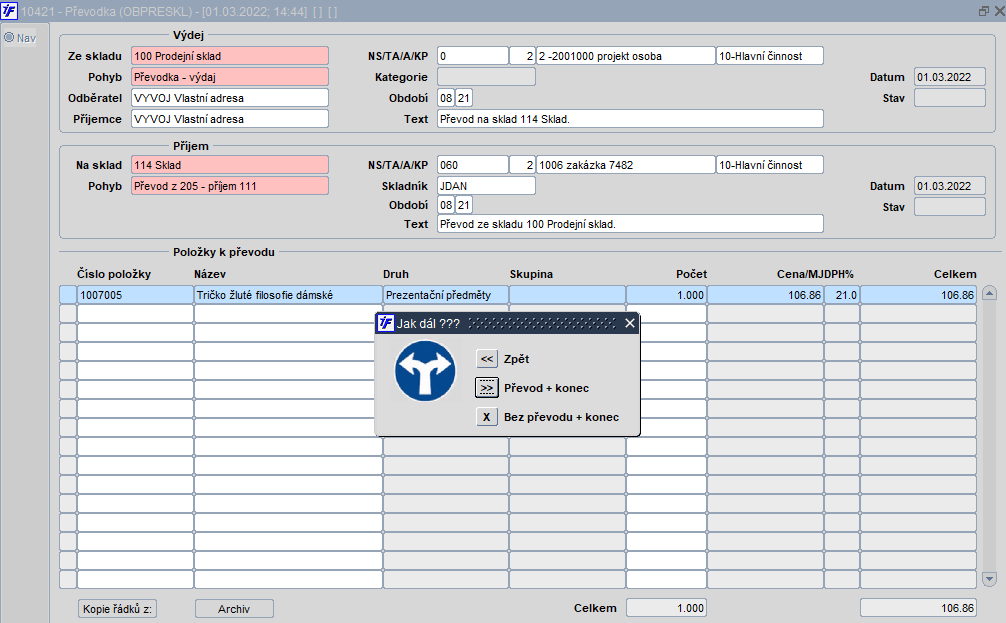Click the Skupina column header
This screenshot has width=1006, height=623.
click(531, 274)
